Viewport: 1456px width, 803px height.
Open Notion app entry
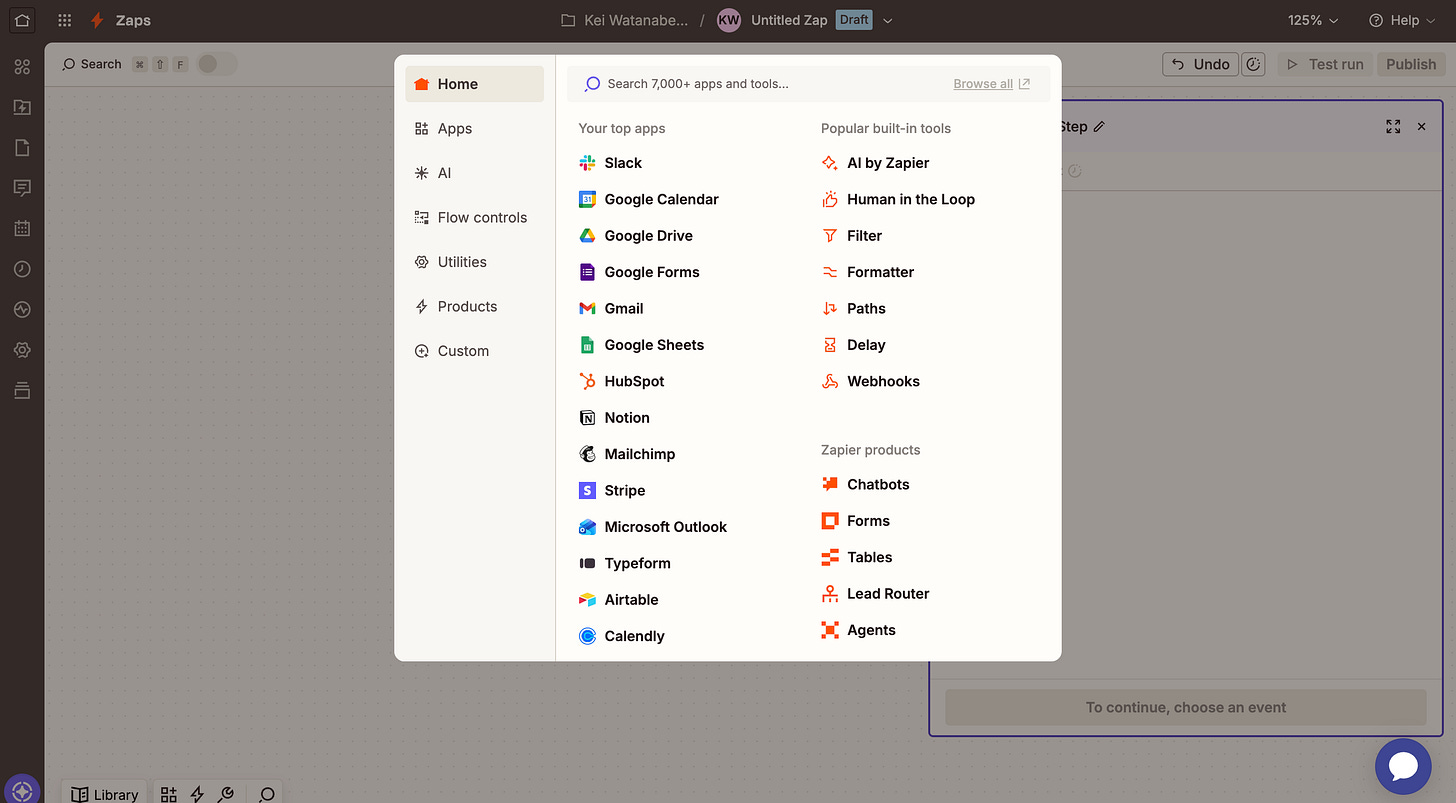pos(614,418)
